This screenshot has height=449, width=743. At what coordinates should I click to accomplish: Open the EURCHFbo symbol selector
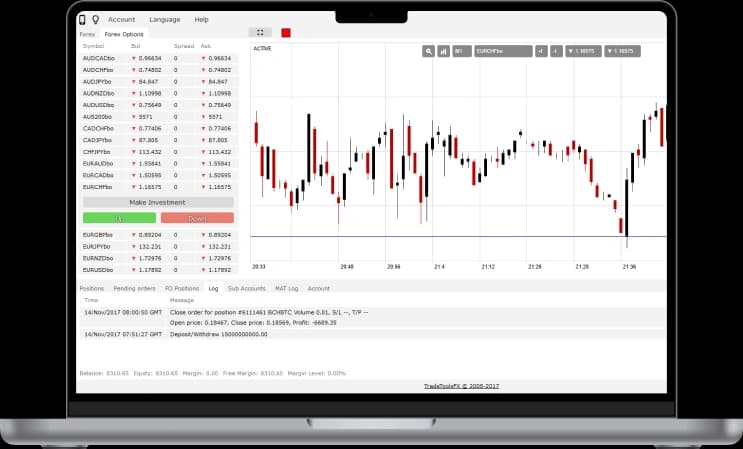(502, 50)
